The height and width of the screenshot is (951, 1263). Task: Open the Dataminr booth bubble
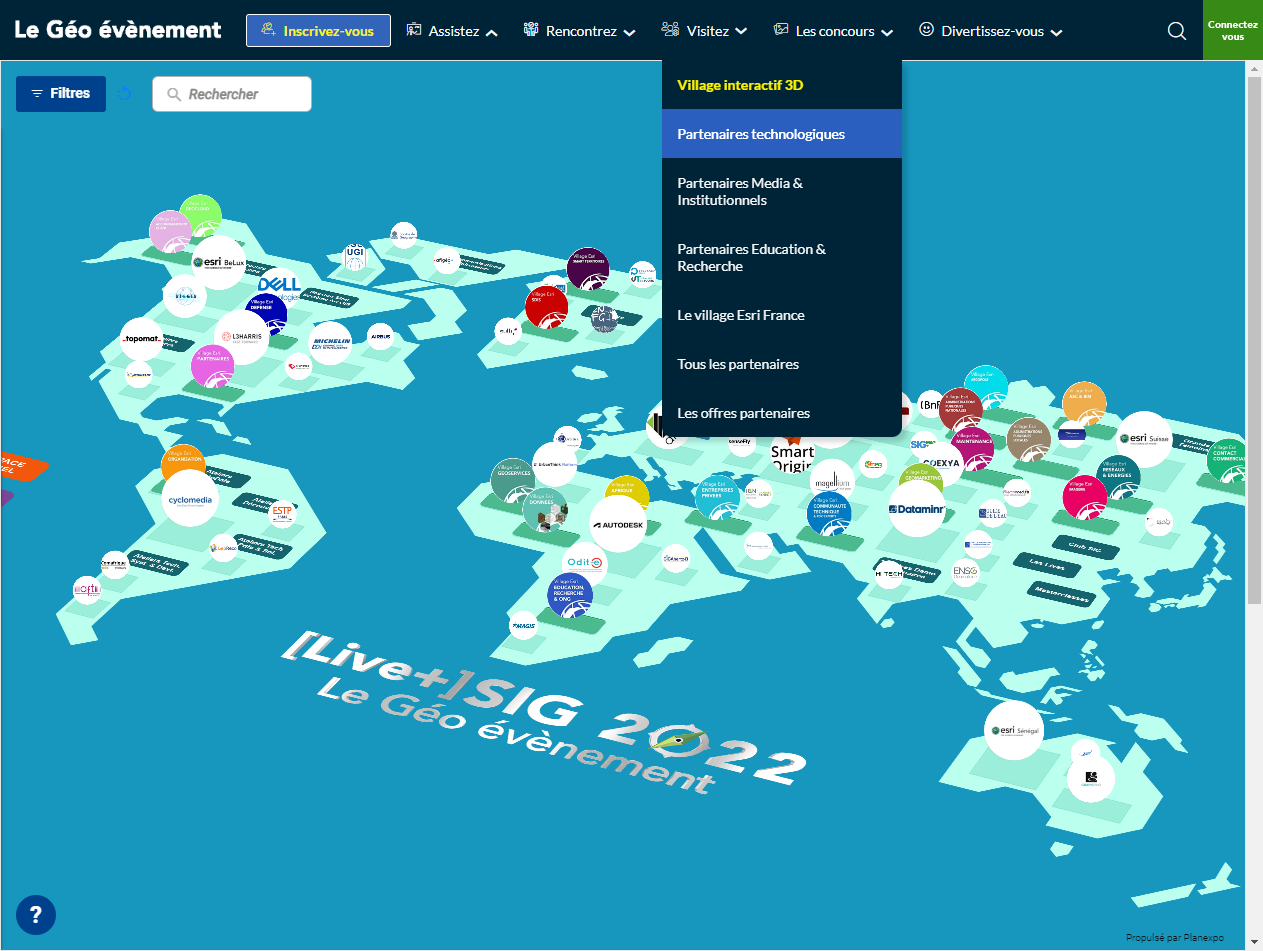(x=917, y=509)
